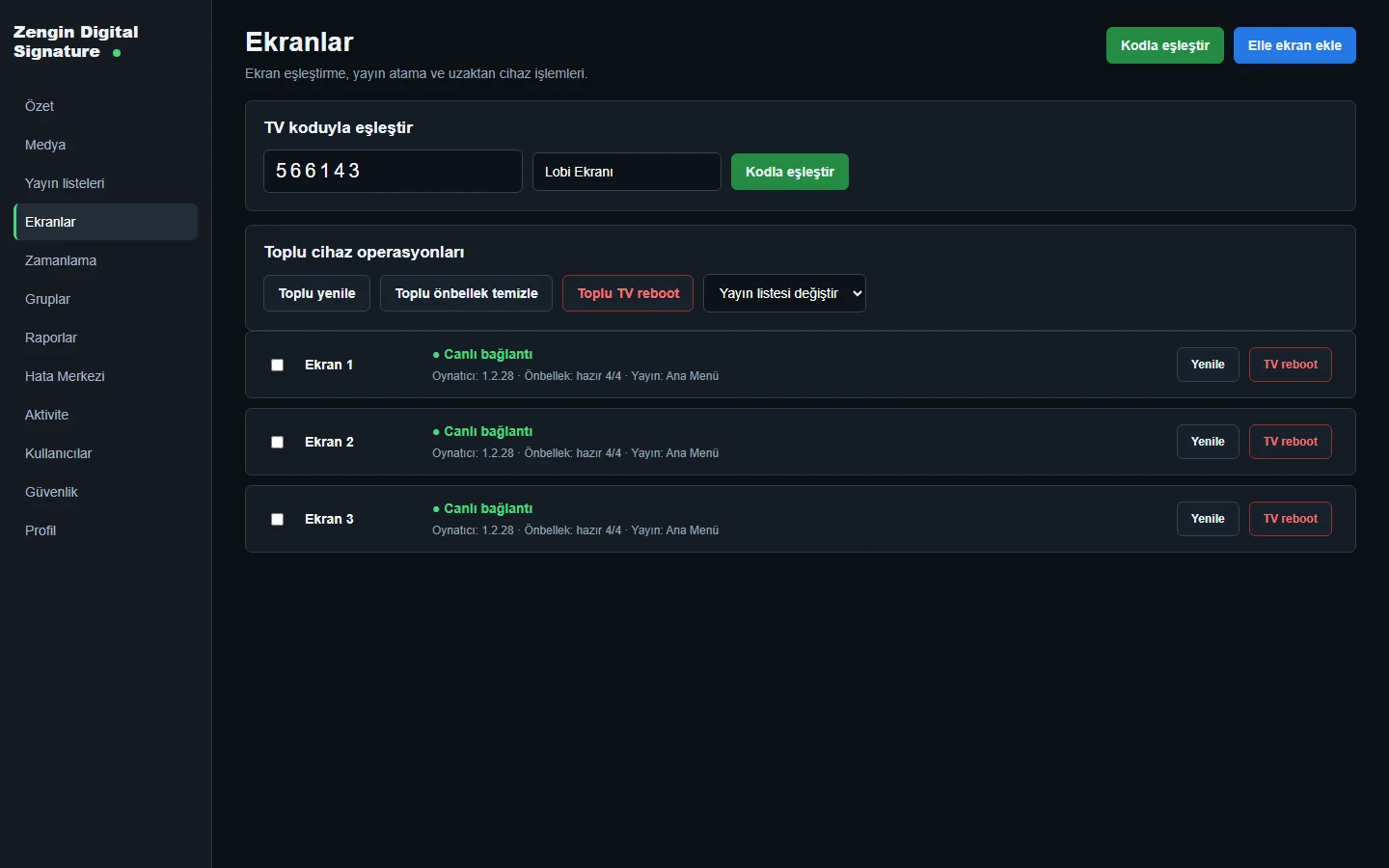Click the TV koduyla eşleştir heading
The height and width of the screenshot is (868, 1389).
click(x=339, y=127)
